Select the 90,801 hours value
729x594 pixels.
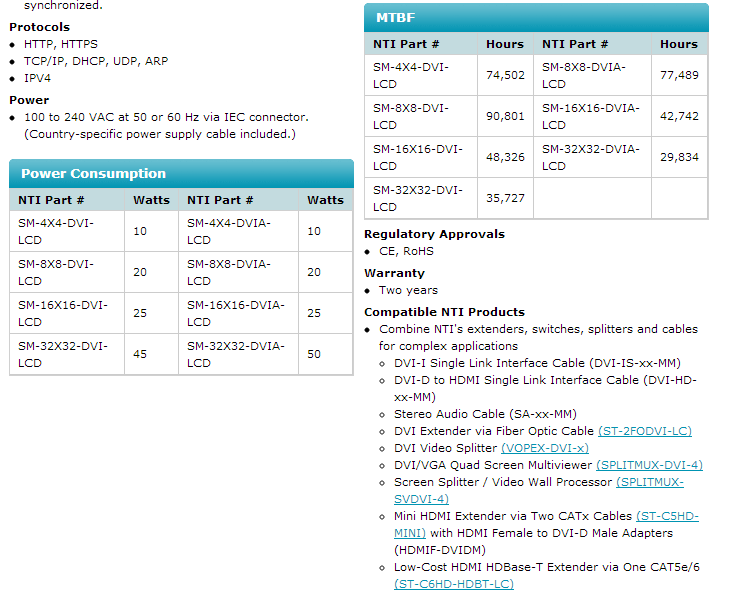505,116
